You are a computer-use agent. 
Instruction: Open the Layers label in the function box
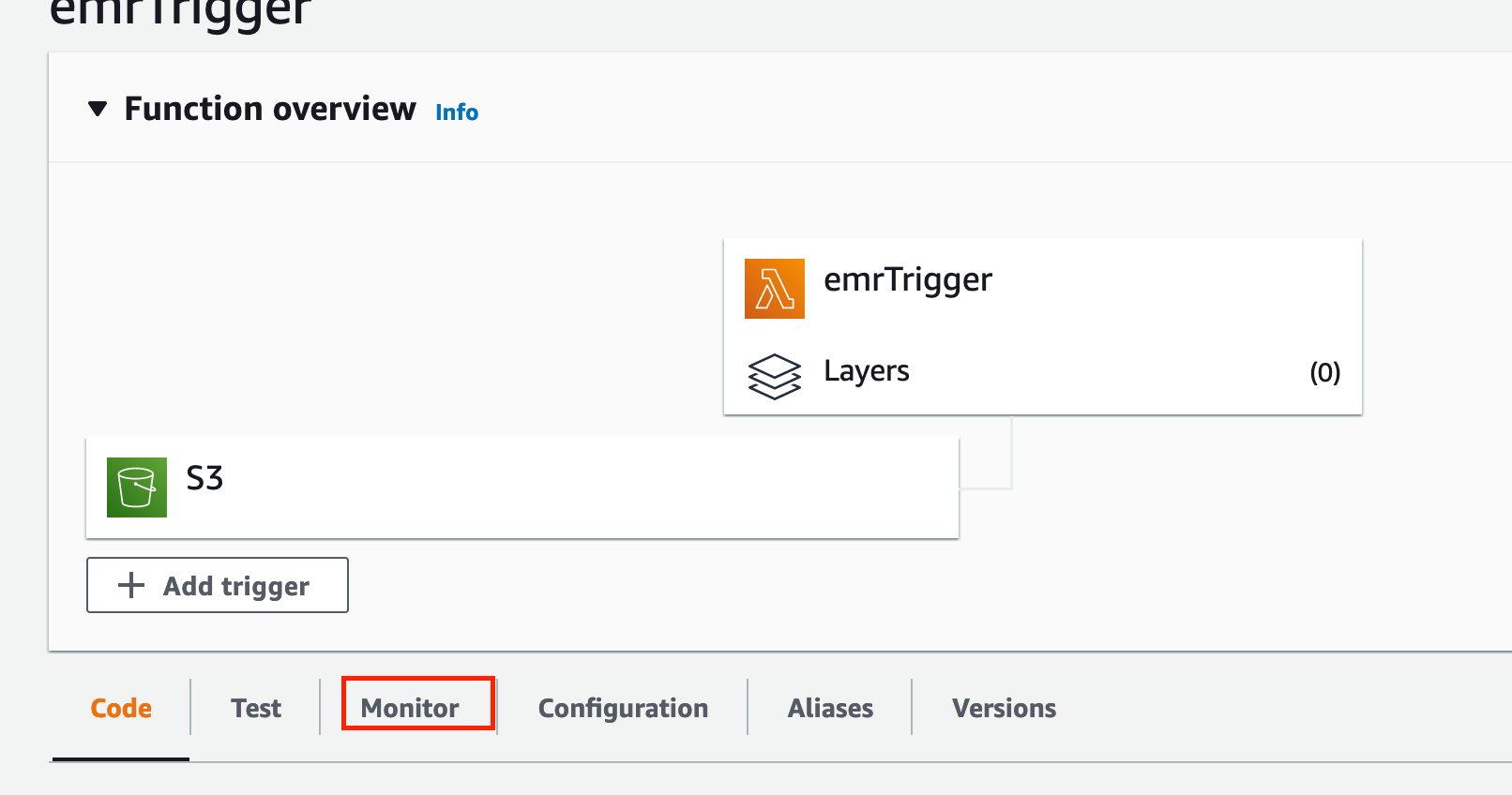(866, 371)
